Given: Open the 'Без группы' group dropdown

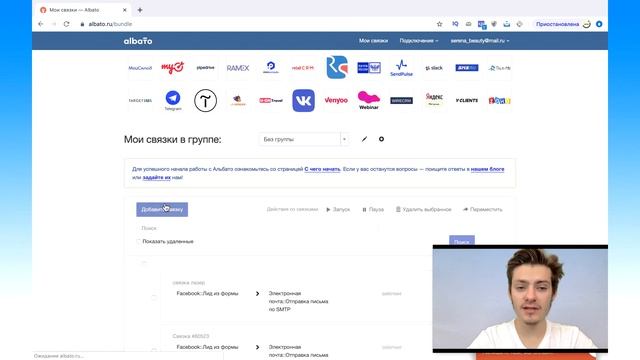Looking at the screenshot, I should pyautogui.click(x=304, y=139).
